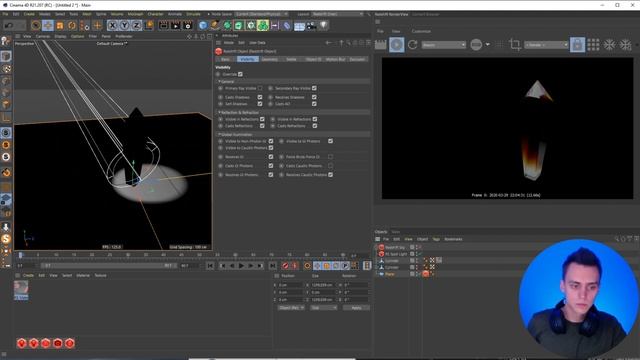Click the green Subdivision Surface generator icon
The width and height of the screenshot is (640, 360).
[x=227, y=26]
